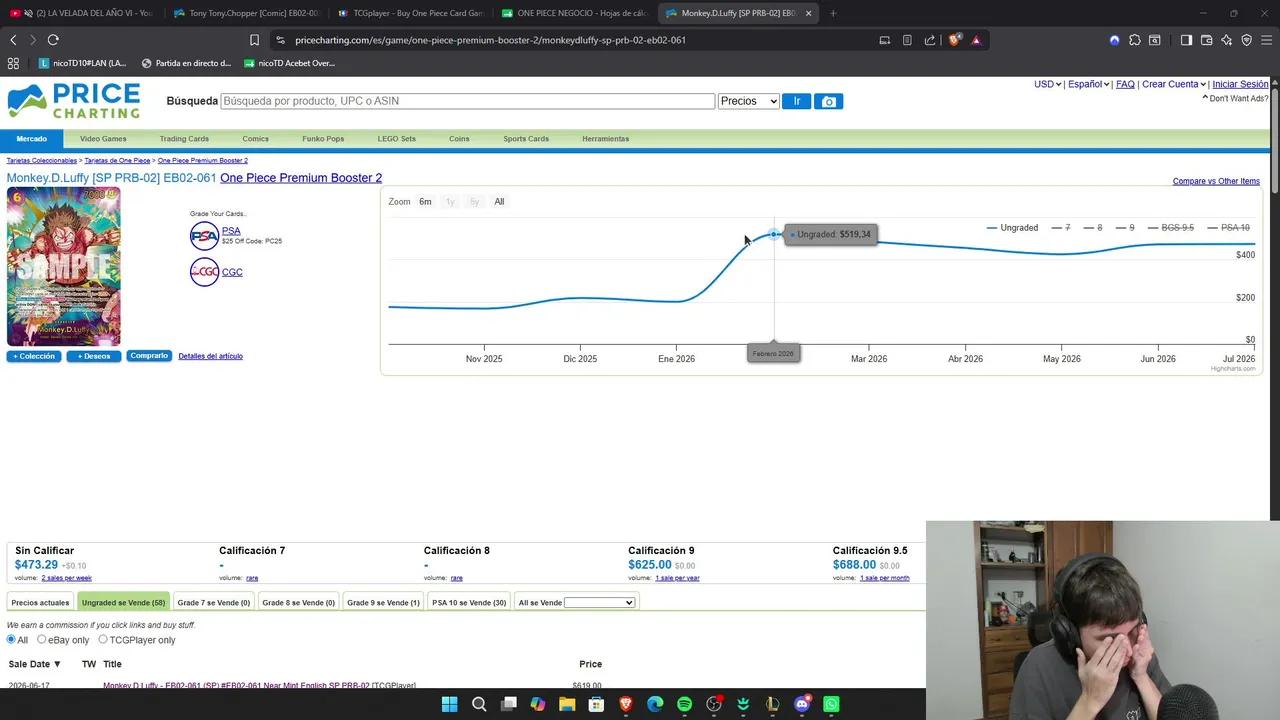Click the camera search icon button

828,101
